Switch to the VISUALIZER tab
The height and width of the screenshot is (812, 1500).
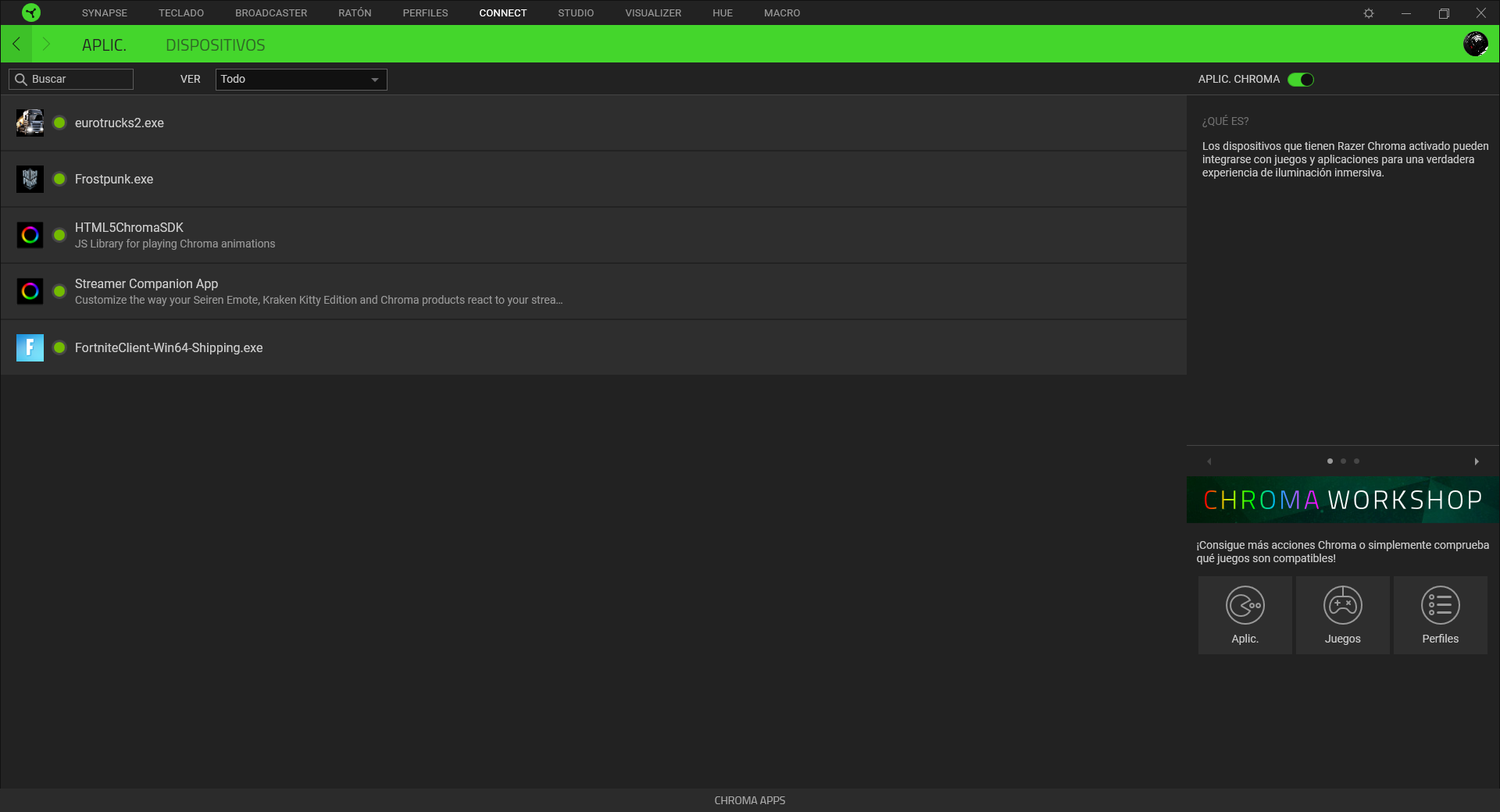coord(653,13)
